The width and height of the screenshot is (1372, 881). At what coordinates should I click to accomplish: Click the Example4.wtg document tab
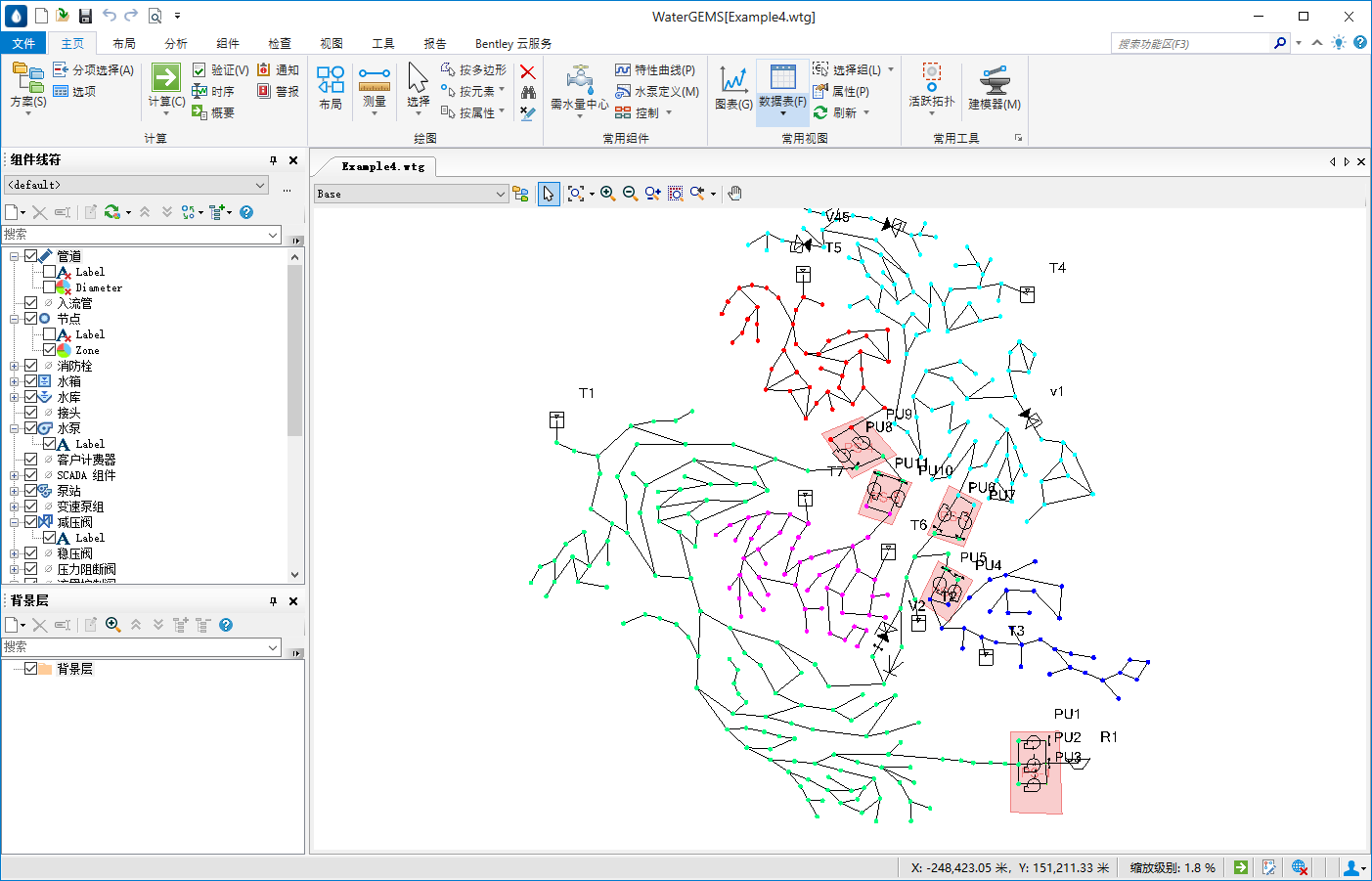point(383,166)
